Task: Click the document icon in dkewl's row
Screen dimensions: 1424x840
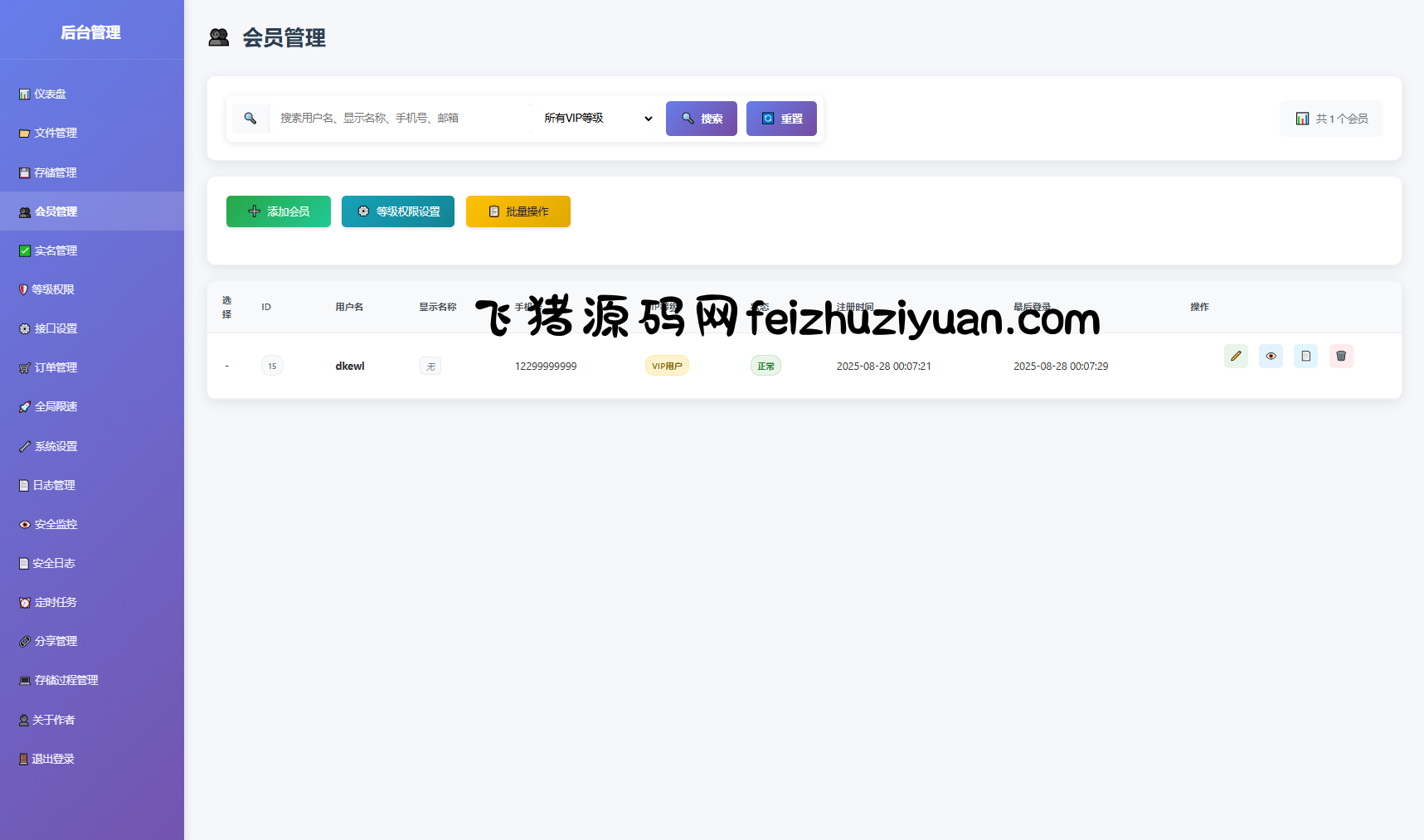Action: [x=1305, y=357]
